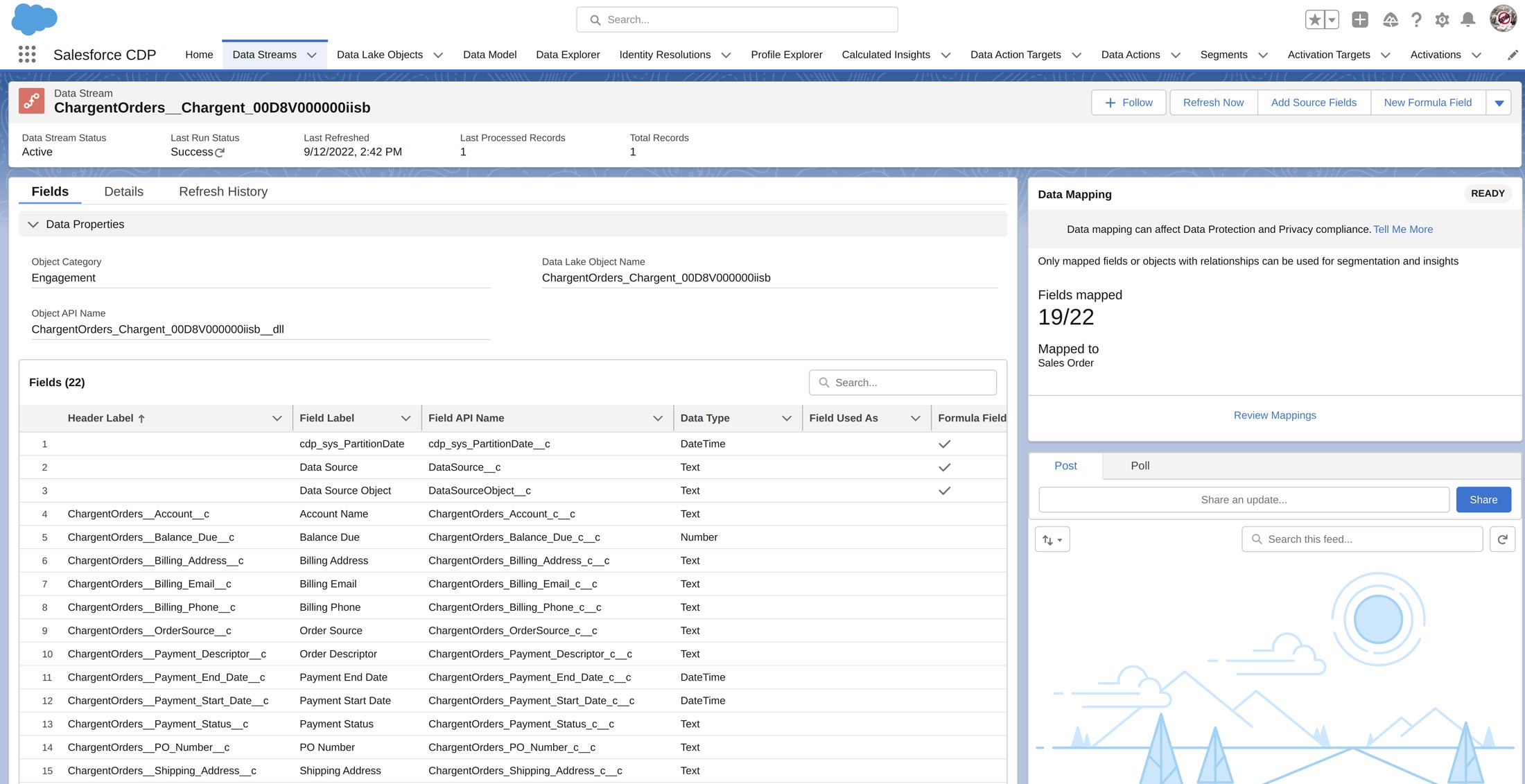Click Add Source Fields button
This screenshot has height=784, width=1525.
click(1314, 103)
